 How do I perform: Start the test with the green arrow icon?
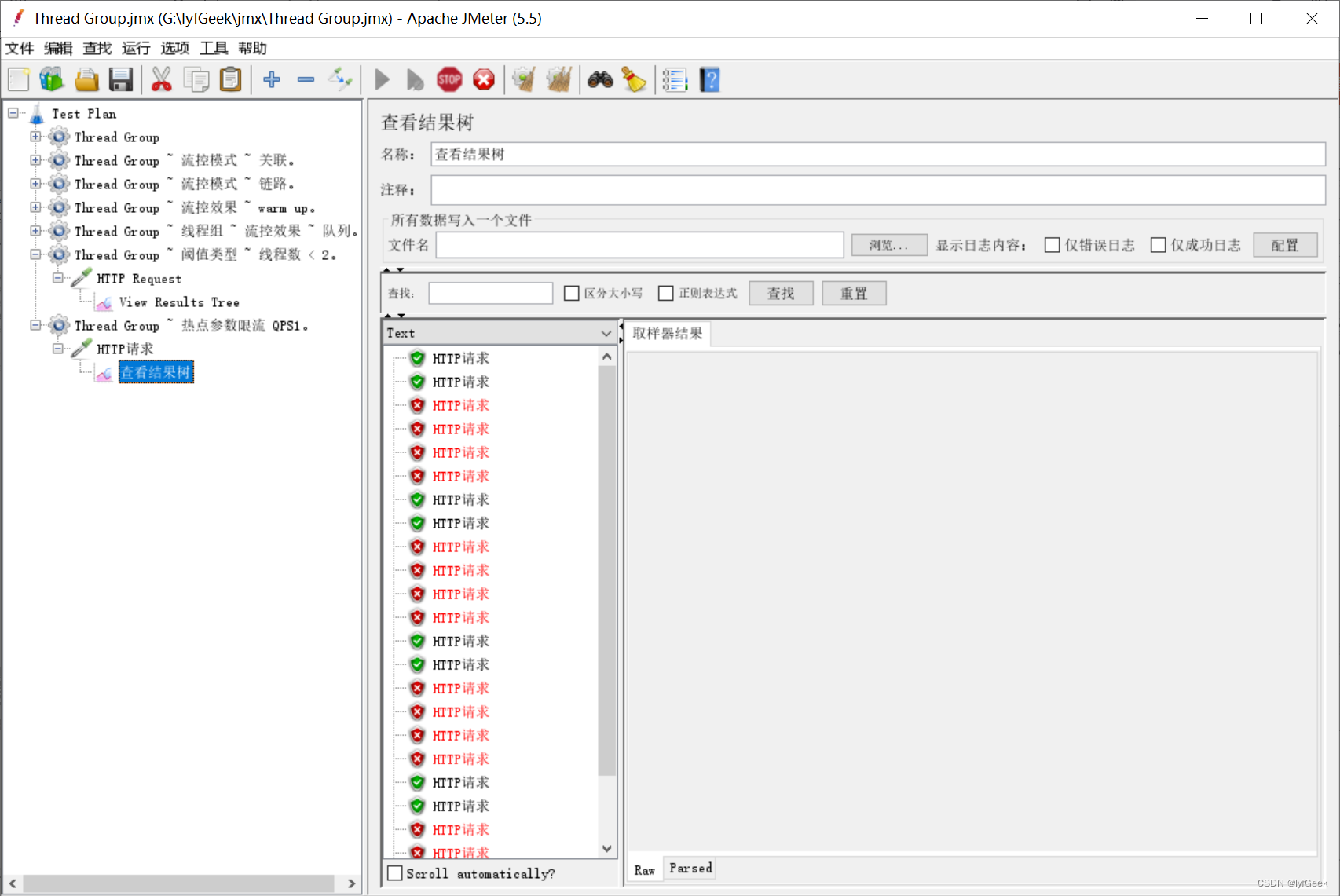[383, 79]
